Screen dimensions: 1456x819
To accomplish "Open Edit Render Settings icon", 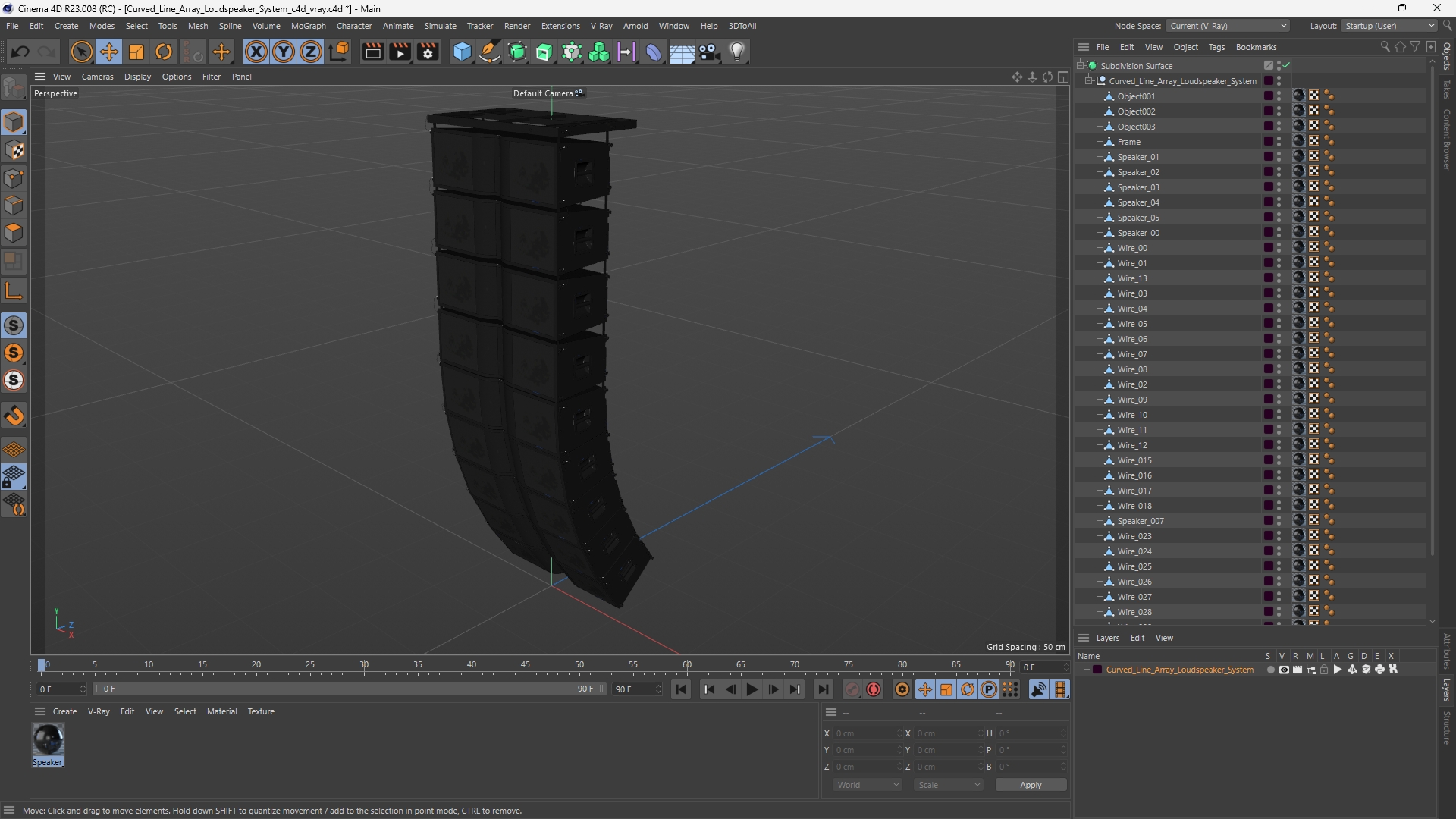I will [428, 52].
